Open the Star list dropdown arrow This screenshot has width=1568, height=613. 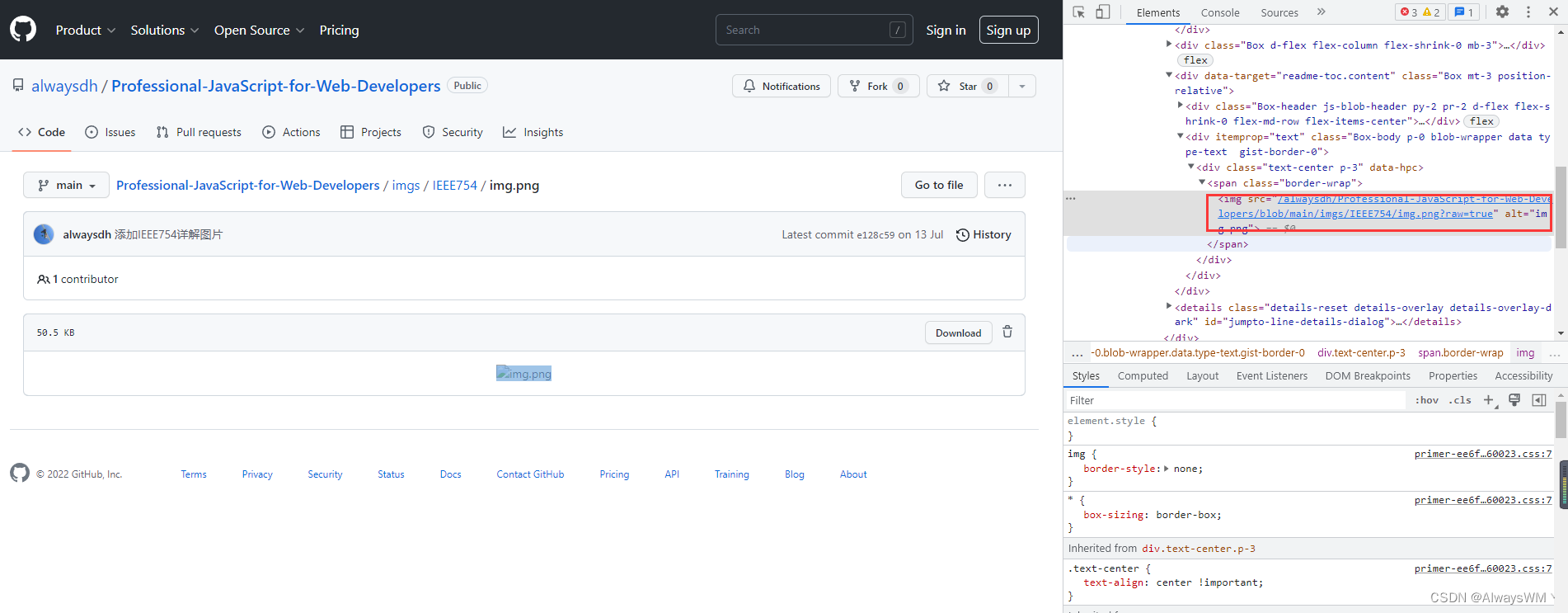pos(1022,86)
